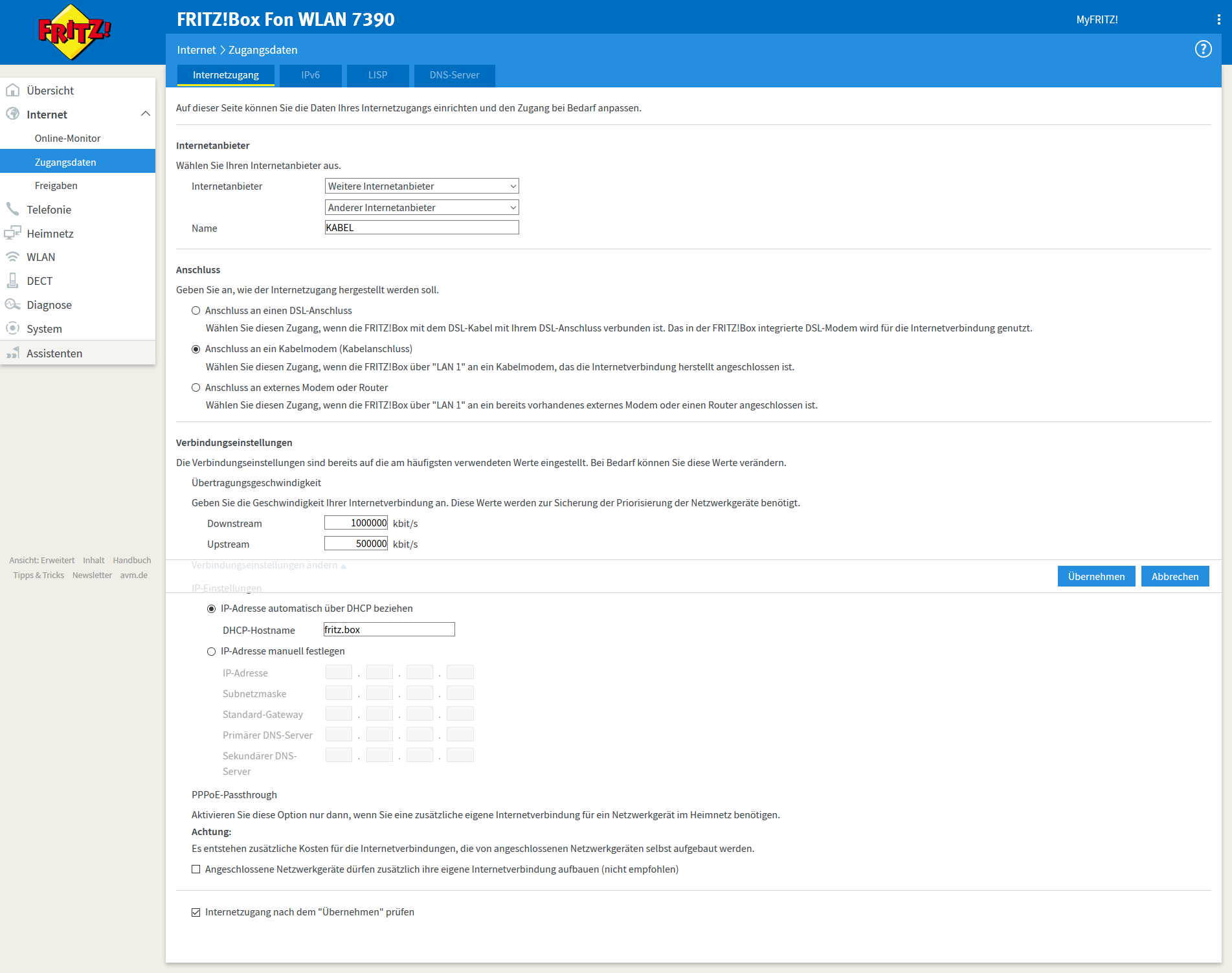The width and height of the screenshot is (1232, 973).
Task: Click the Assistenten icon
Action: [x=12, y=353]
